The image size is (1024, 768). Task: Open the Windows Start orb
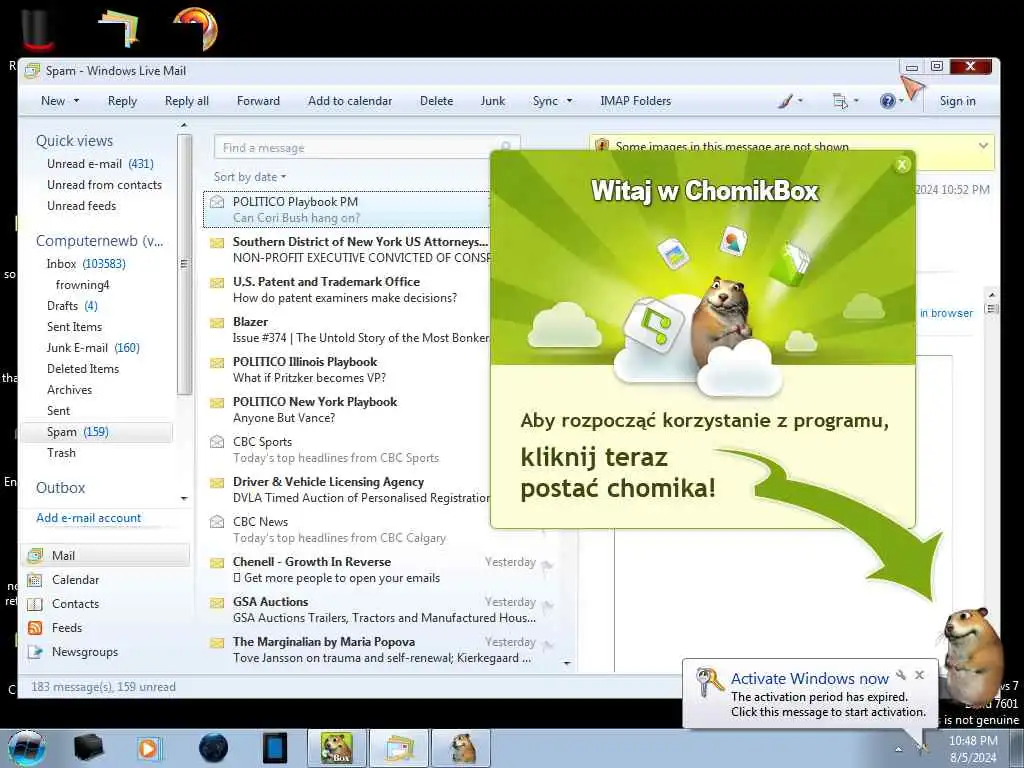pos(27,748)
